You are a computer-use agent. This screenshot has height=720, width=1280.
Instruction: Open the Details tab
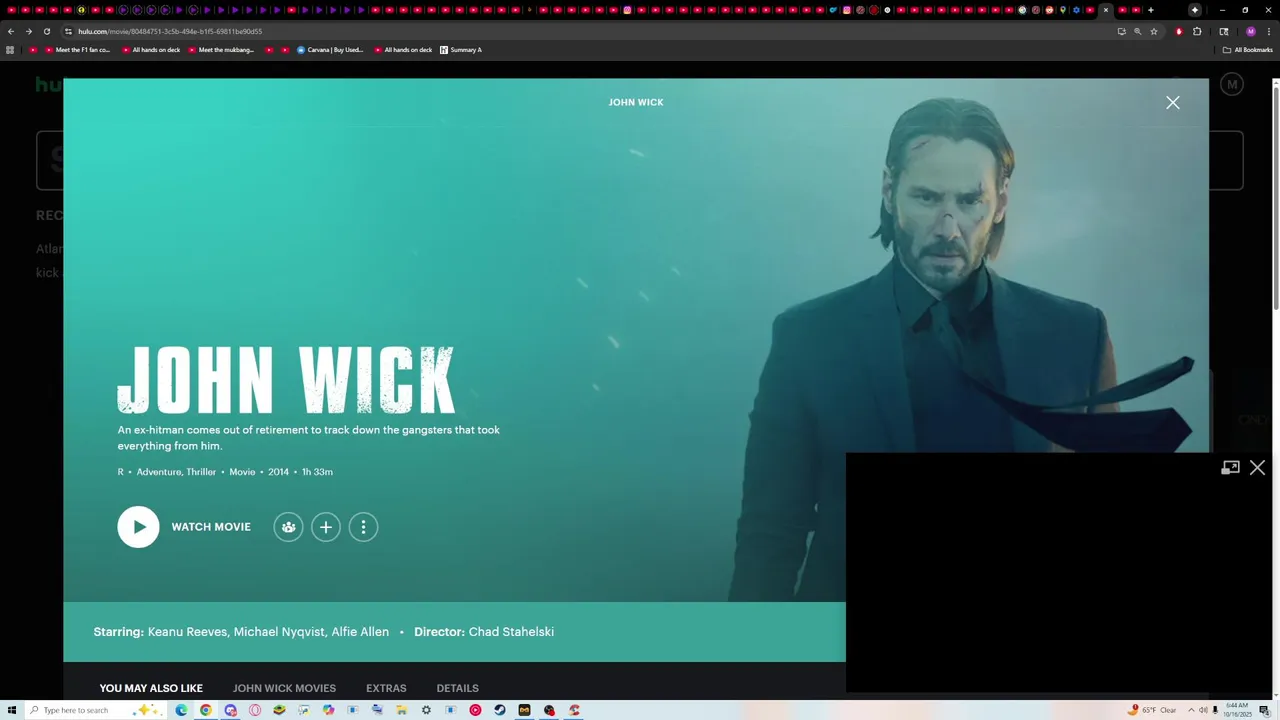(x=457, y=688)
